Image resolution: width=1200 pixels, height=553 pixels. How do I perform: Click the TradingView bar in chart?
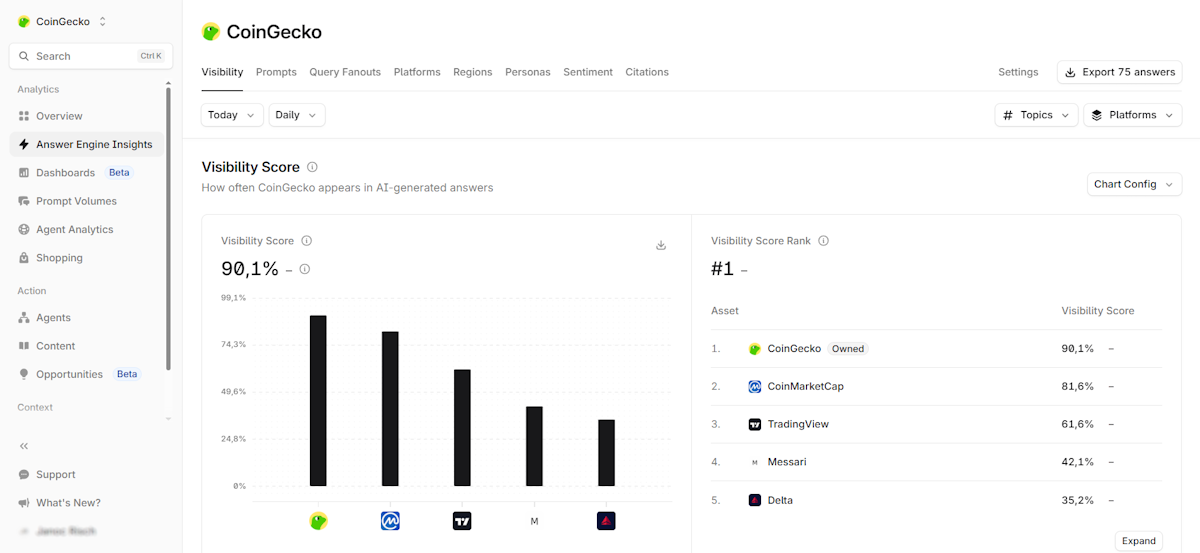pyautogui.click(x=462, y=428)
